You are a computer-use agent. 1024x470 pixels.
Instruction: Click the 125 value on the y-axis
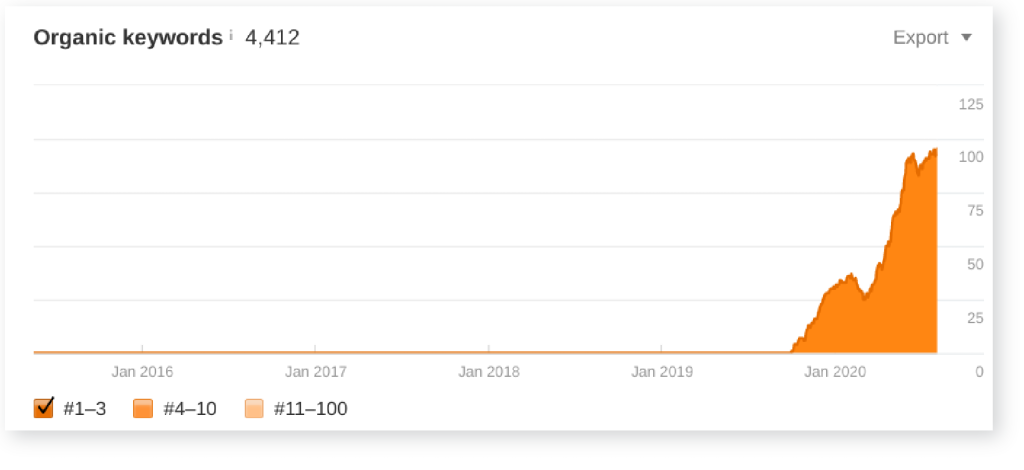coord(971,104)
